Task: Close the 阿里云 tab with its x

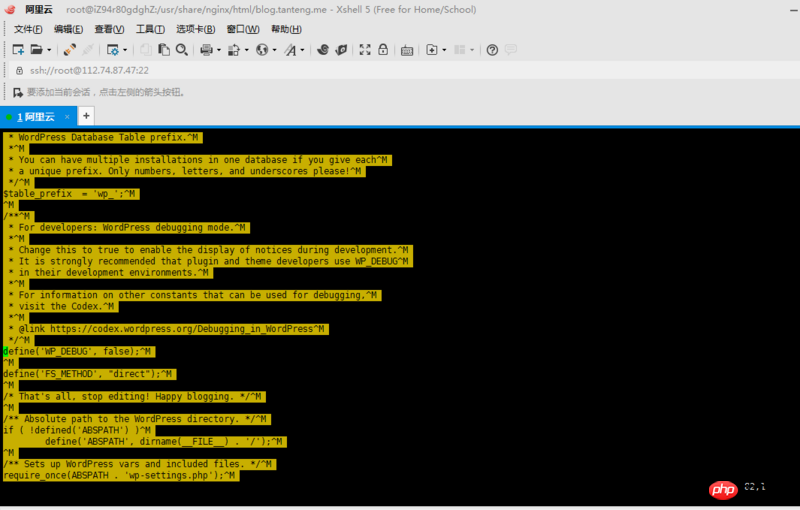Action: point(67,117)
